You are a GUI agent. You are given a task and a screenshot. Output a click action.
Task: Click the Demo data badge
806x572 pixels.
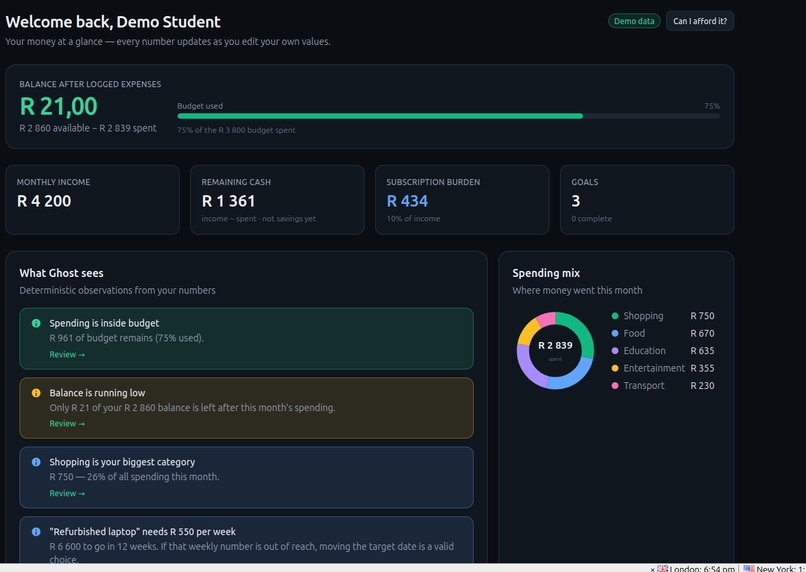click(x=634, y=21)
